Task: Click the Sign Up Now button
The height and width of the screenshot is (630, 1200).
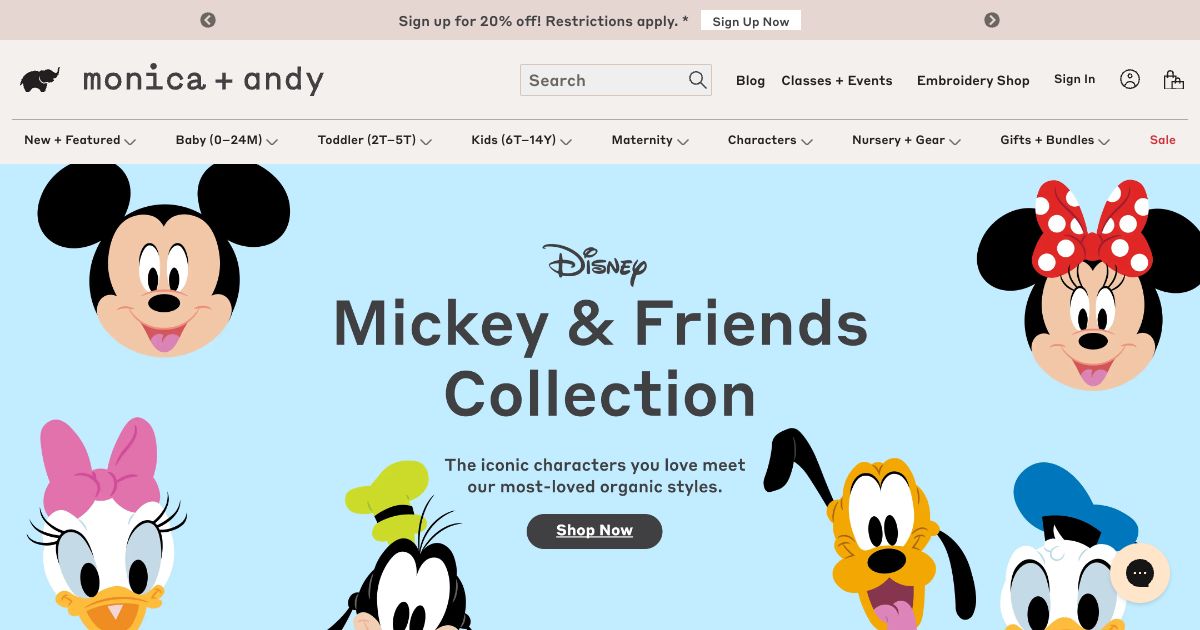Action: (x=751, y=21)
